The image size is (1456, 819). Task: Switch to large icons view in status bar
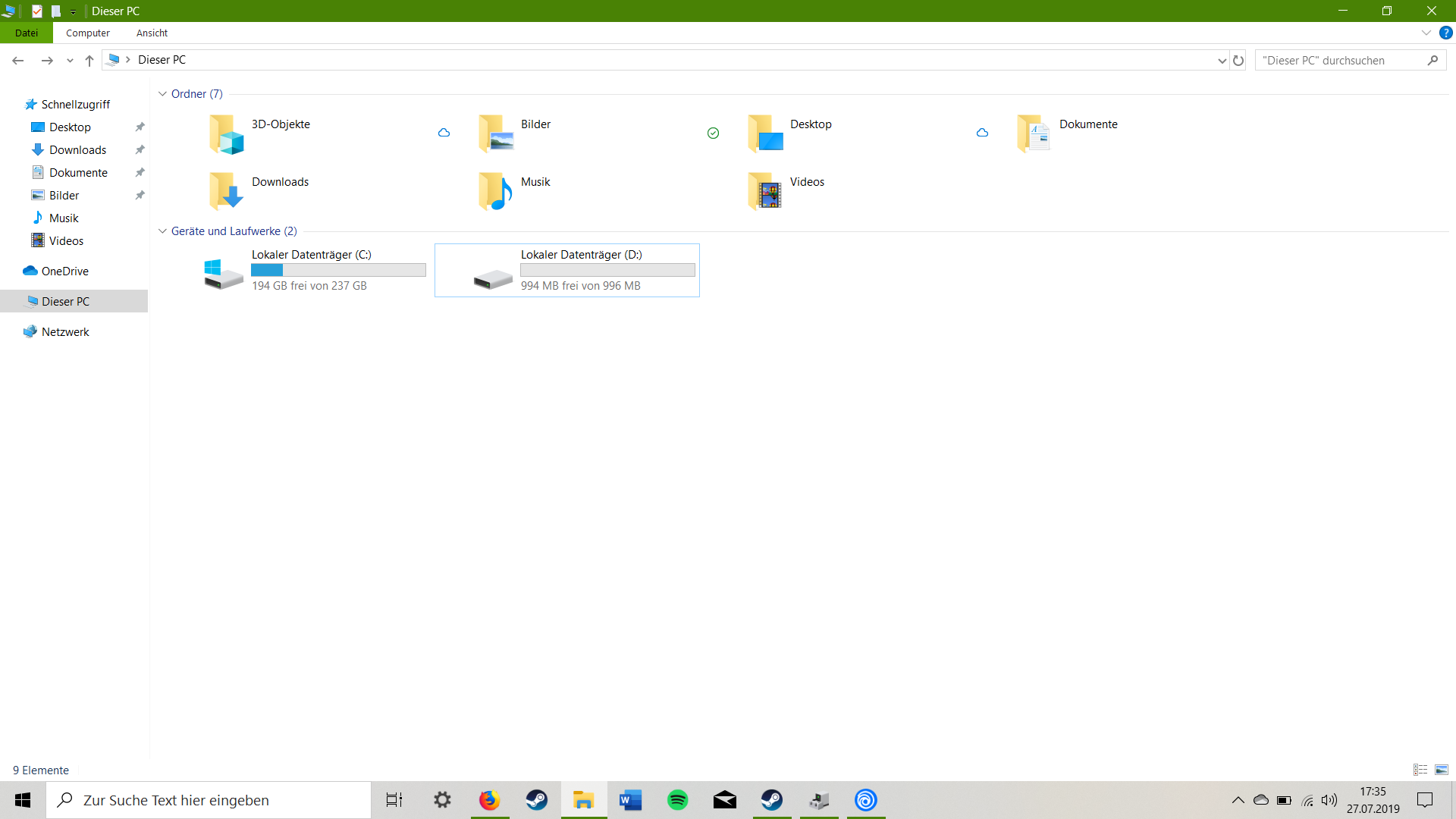coord(1442,770)
